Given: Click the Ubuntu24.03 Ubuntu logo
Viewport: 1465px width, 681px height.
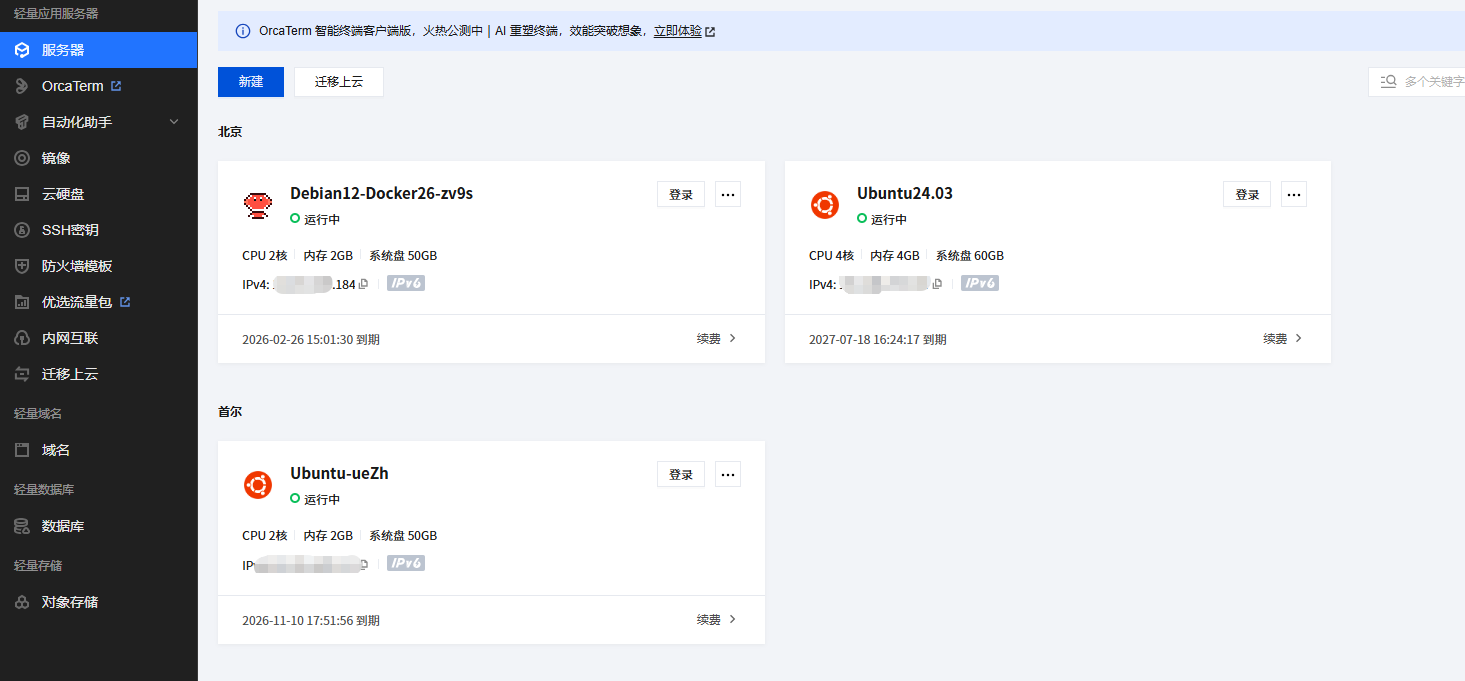Looking at the screenshot, I should [824, 205].
